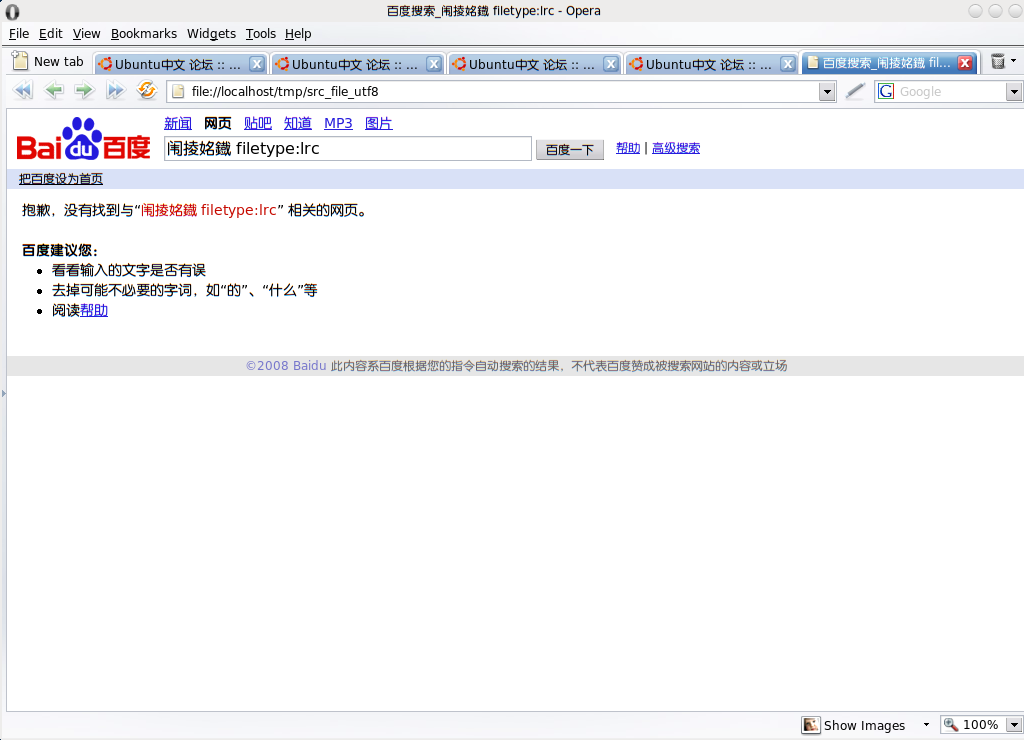Click the rewind navigation icon
Image resolution: width=1024 pixels, height=740 pixels.
tap(23, 90)
